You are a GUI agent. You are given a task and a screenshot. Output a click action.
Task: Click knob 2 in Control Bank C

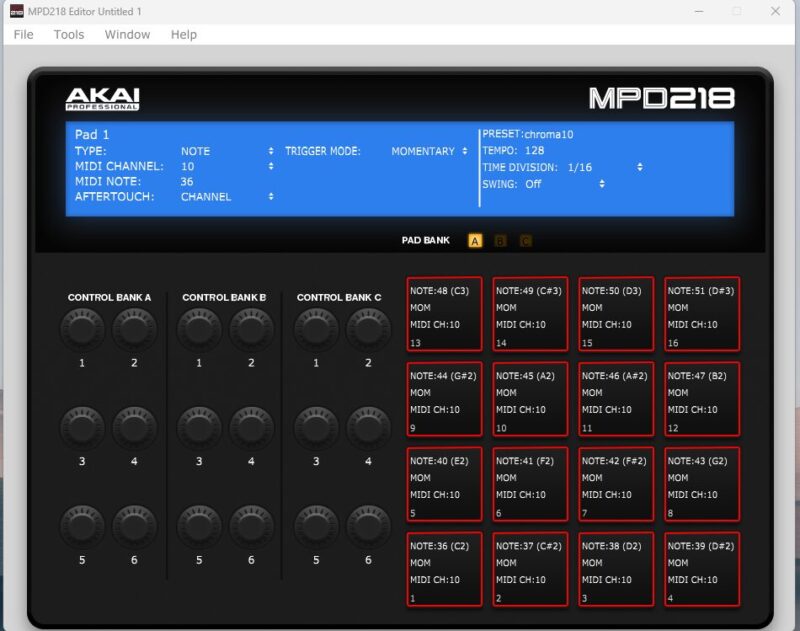pos(368,330)
